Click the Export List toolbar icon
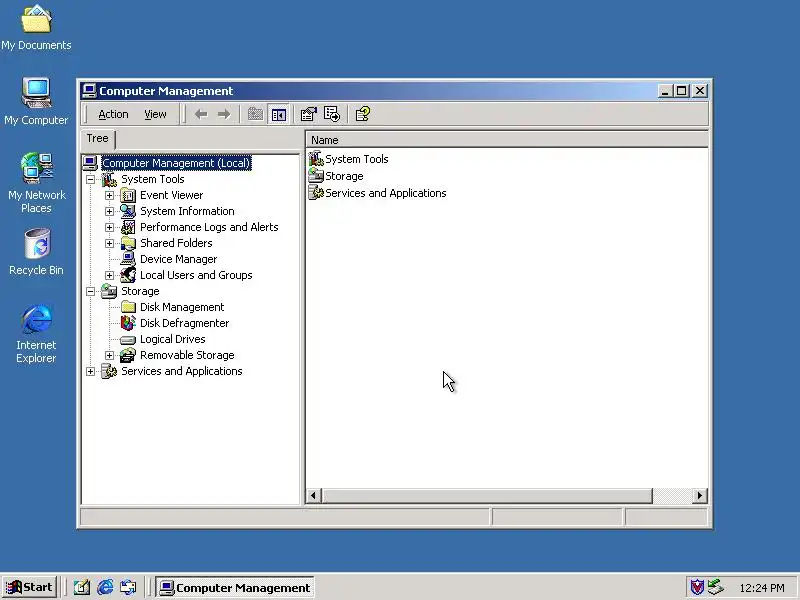The image size is (800, 600). [332, 114]
